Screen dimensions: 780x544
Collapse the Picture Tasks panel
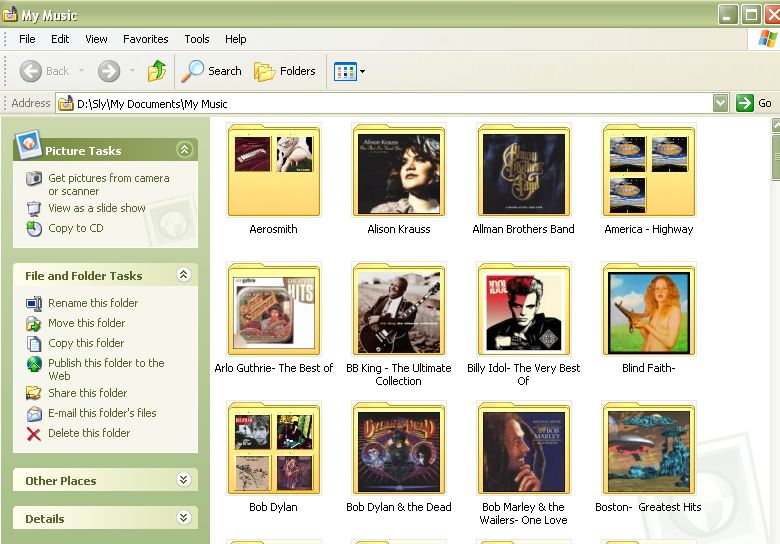[x=185, y=149]
